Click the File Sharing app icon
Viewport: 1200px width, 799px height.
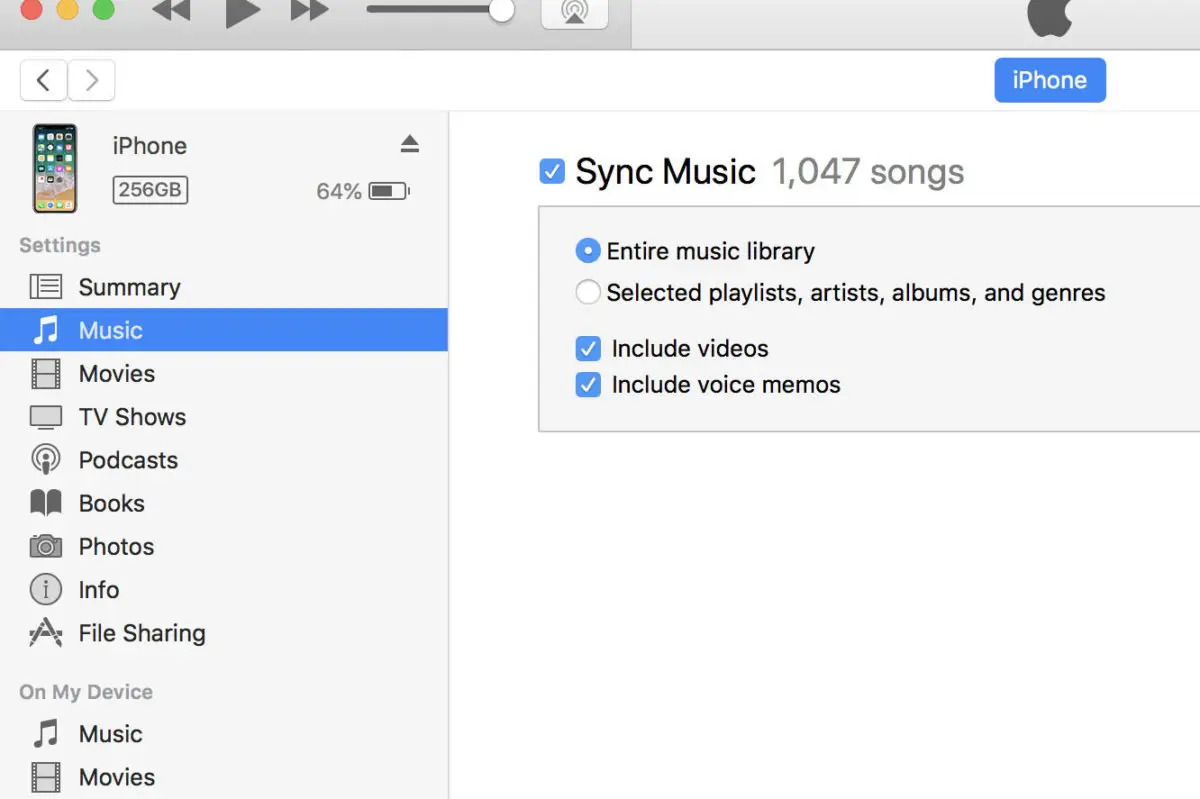(x=45, y=633)
